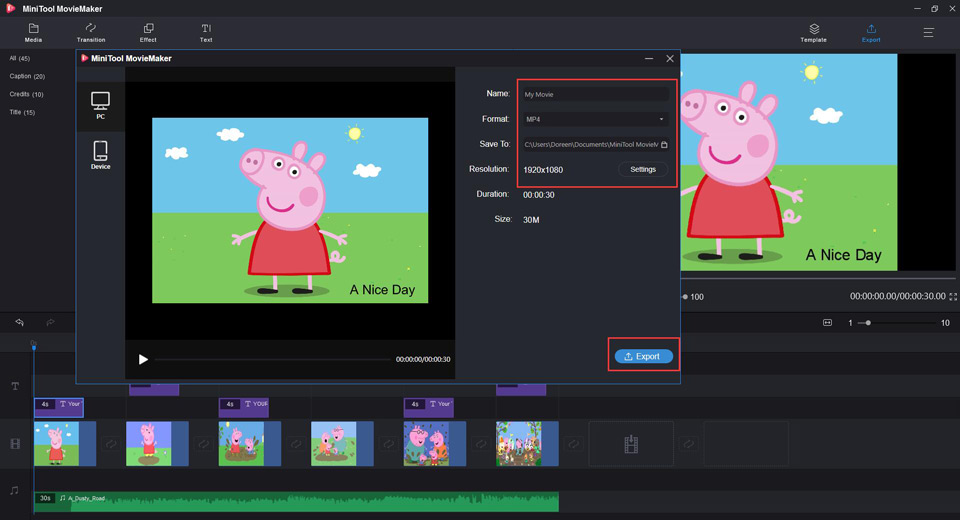Select Caption (20) category
This screenshot has height=520, width=960.
point(27,77)
